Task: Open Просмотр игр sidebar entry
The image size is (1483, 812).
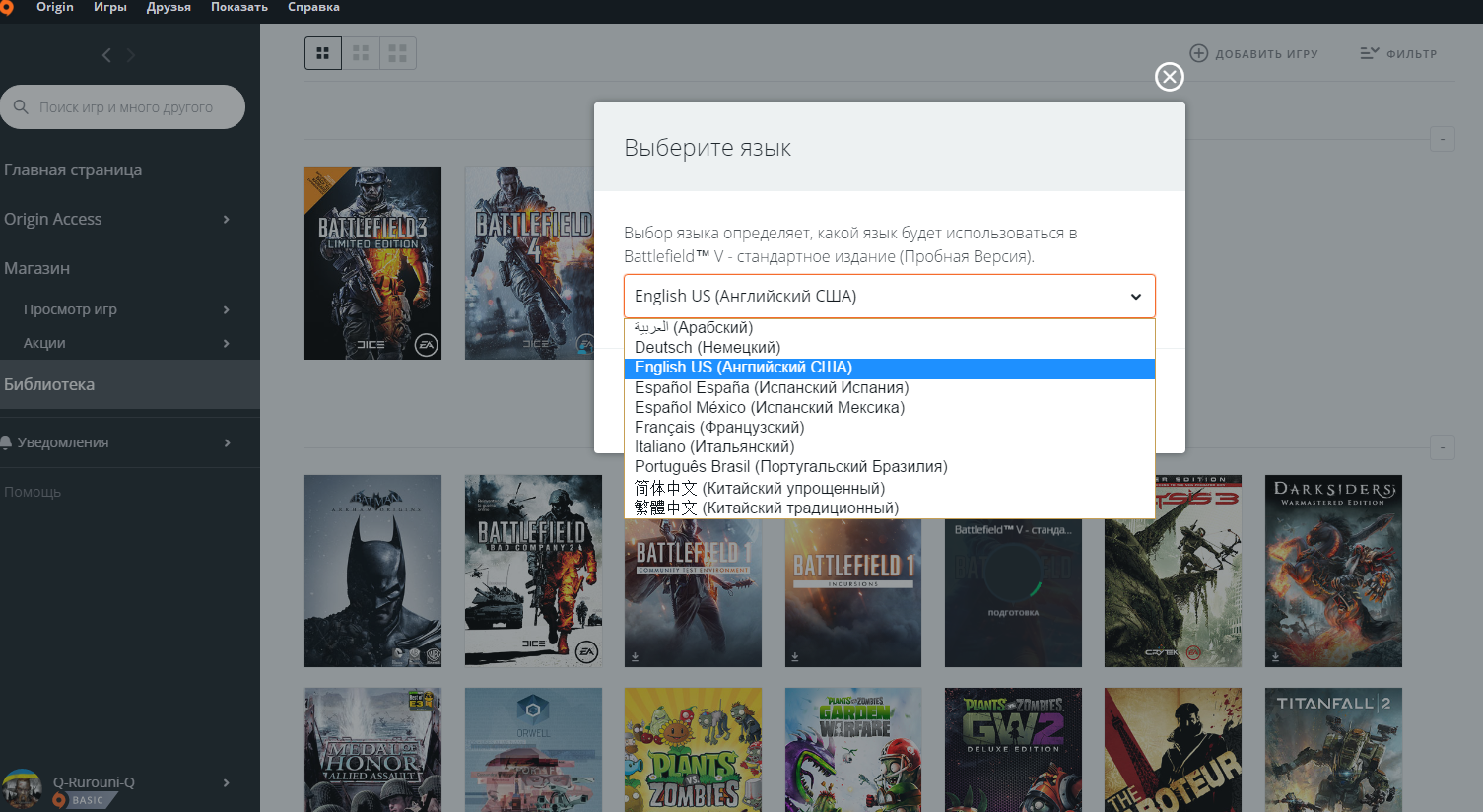Action: 70,309
